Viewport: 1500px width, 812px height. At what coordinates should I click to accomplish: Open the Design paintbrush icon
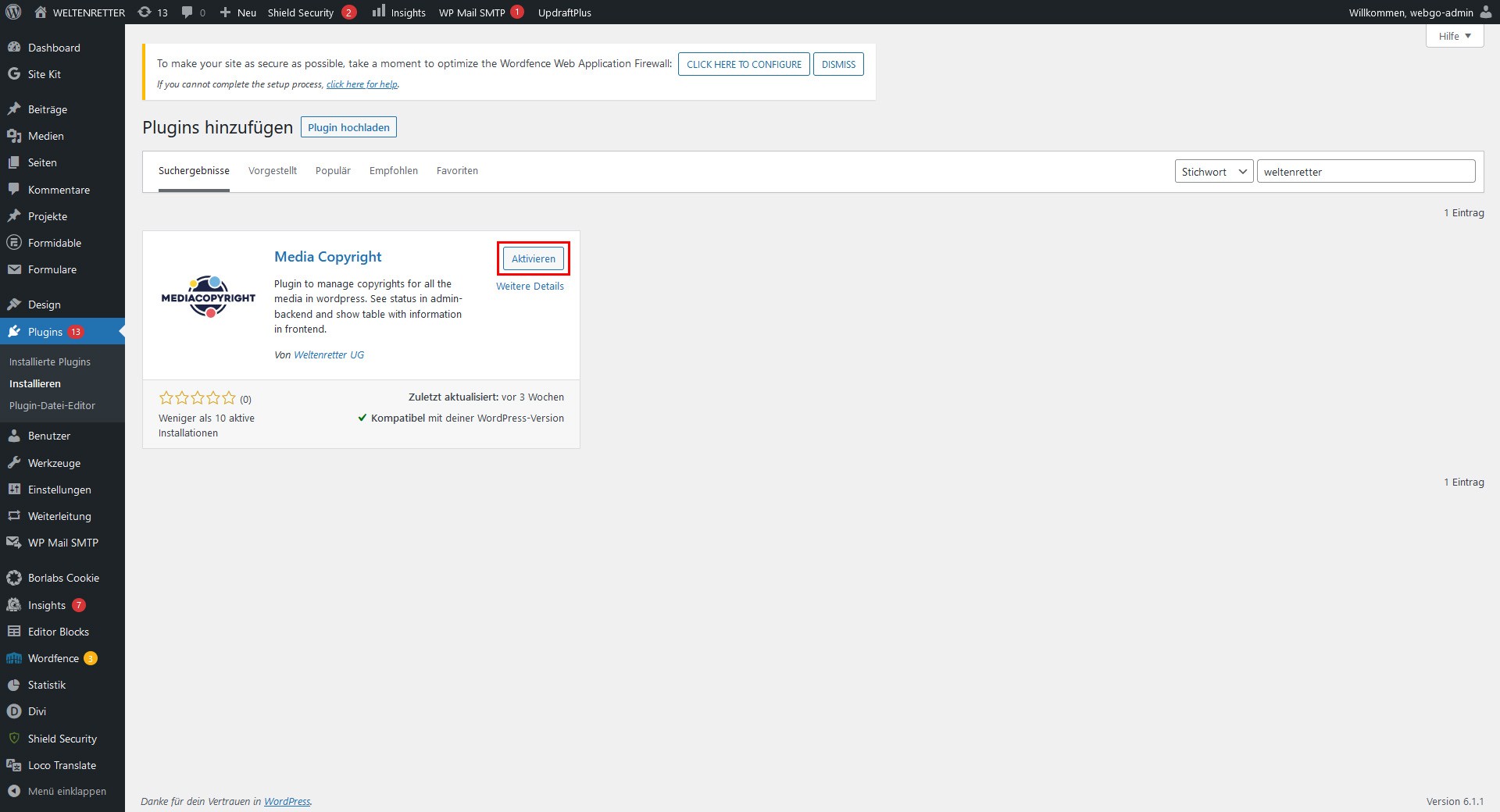click(14, 304)
